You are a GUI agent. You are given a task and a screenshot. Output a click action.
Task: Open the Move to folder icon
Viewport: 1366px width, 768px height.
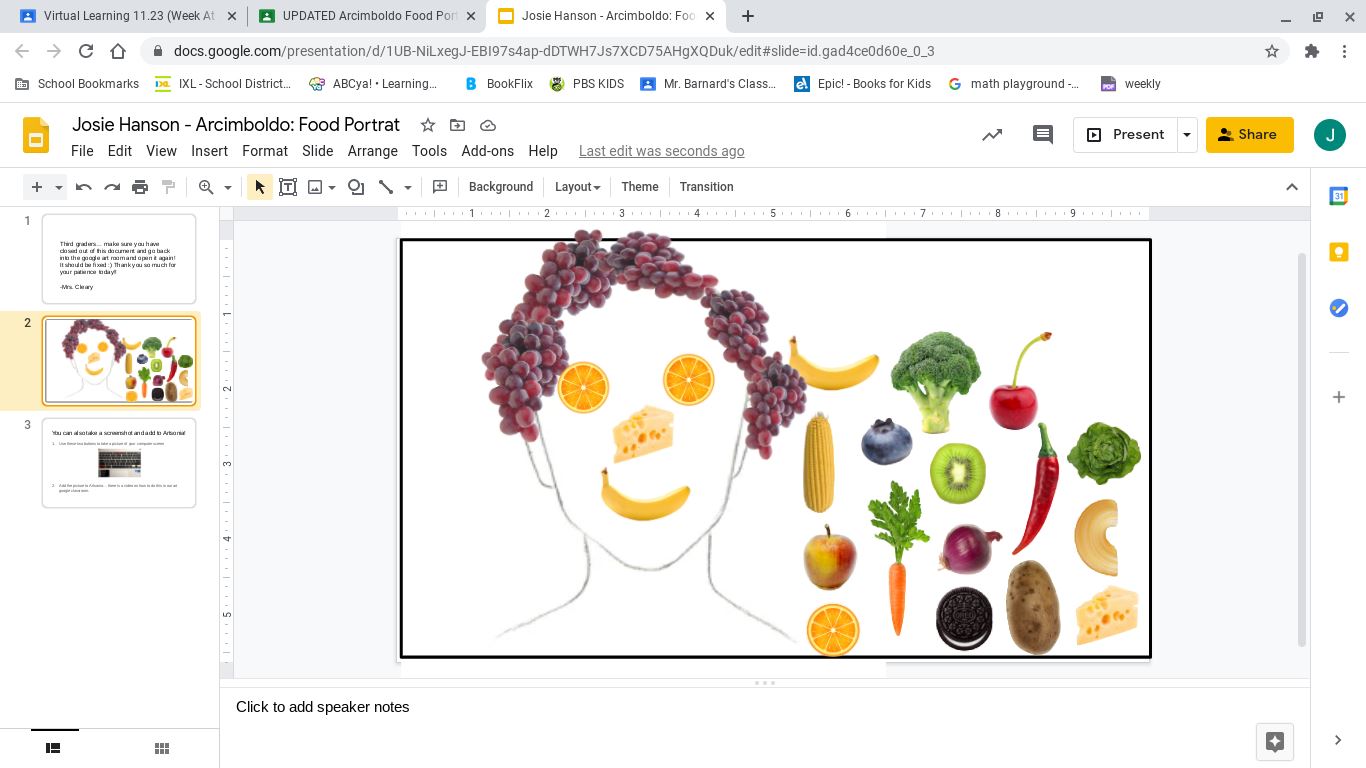[457, 125]
